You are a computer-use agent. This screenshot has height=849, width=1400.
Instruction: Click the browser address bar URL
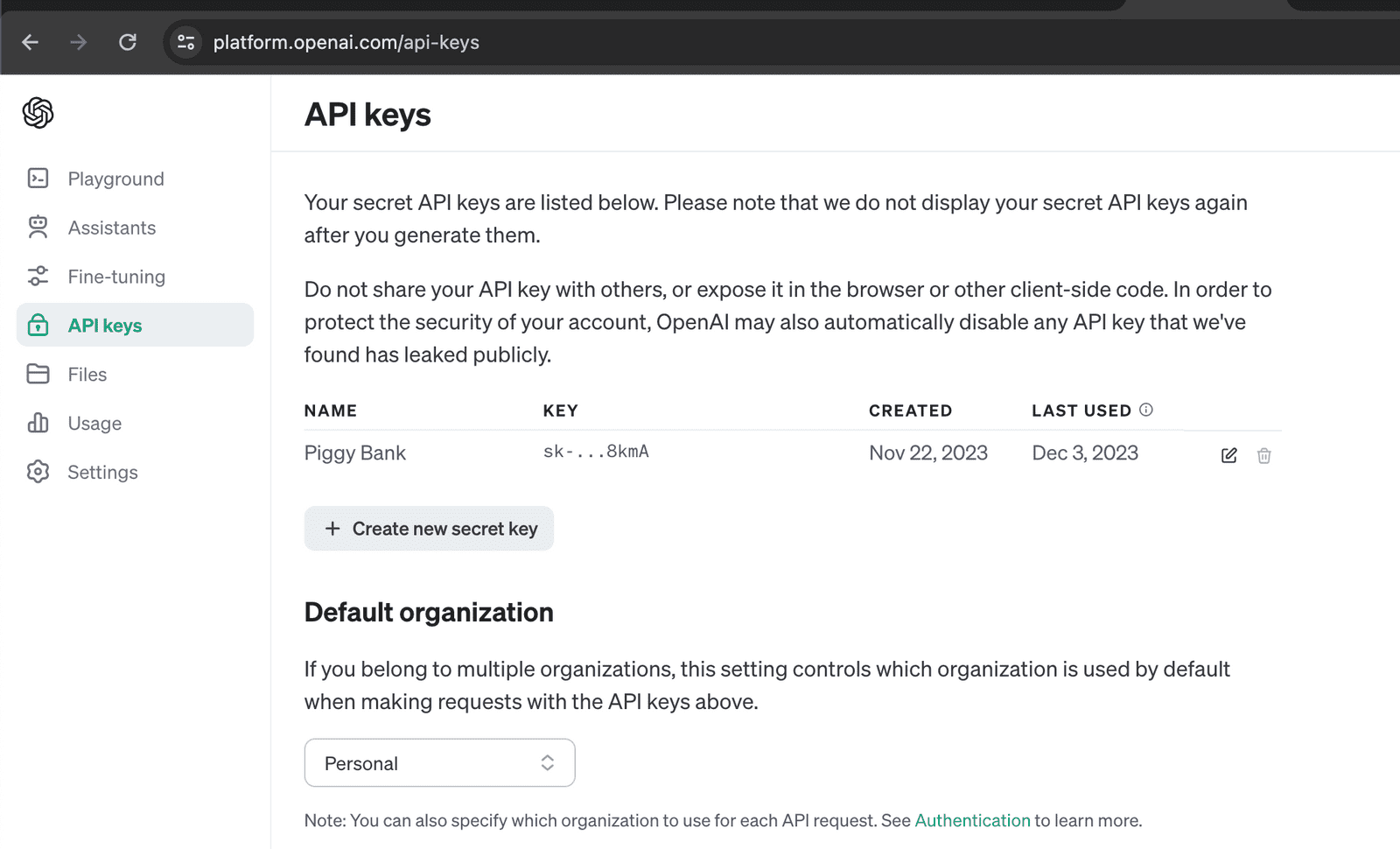click(345, 41)
